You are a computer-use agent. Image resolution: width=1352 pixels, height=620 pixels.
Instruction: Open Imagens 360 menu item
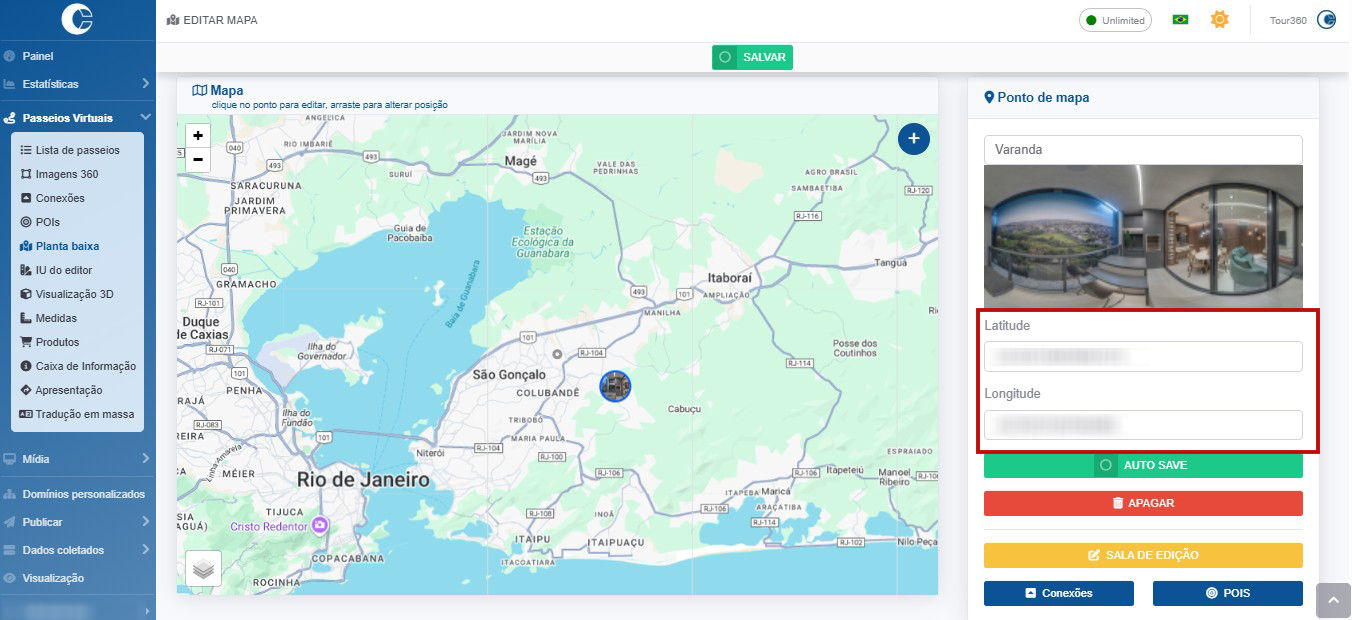66,174
